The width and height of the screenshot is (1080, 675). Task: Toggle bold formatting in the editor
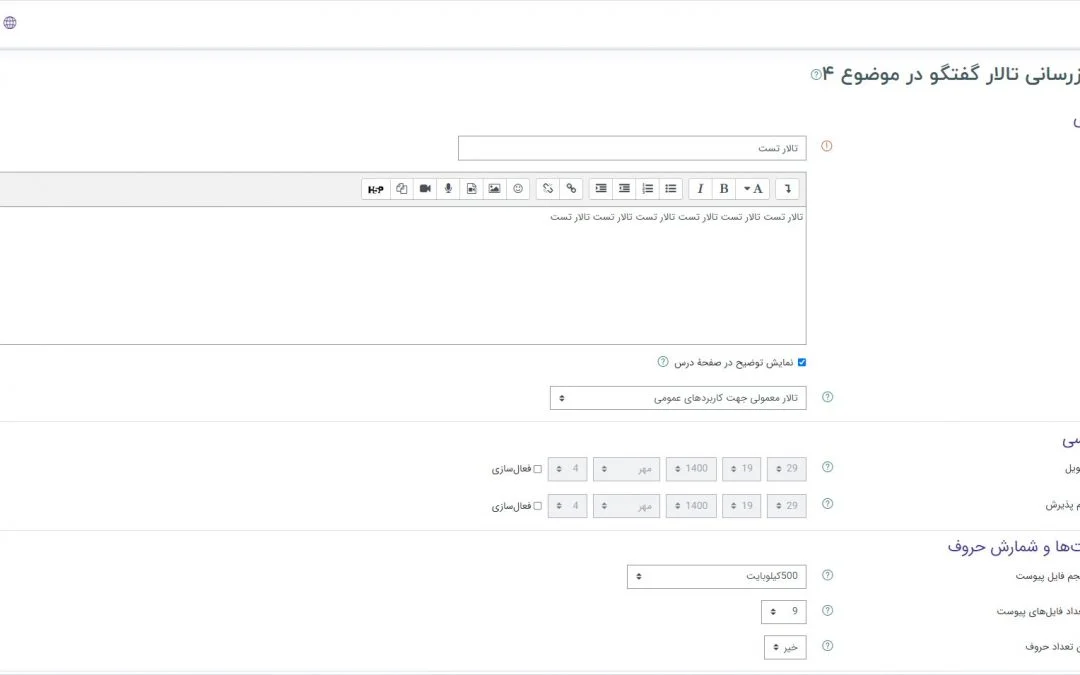(x=724, y=188)
